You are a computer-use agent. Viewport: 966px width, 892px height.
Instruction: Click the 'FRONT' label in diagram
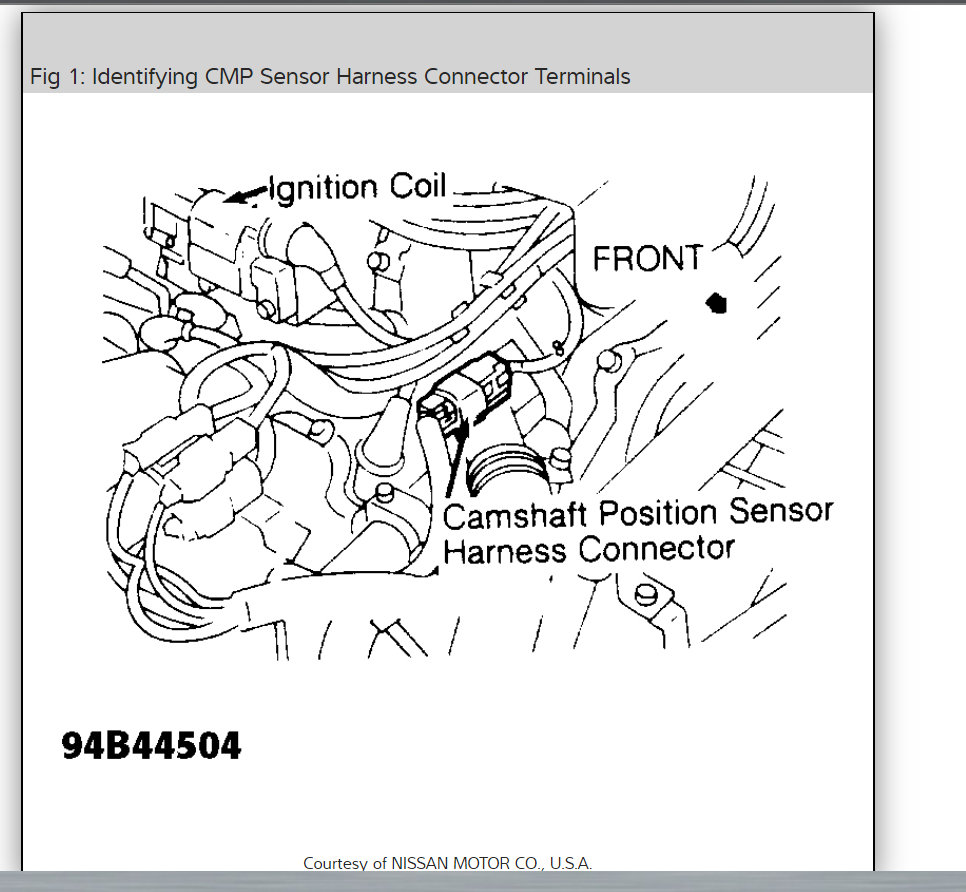click(647, 258)
